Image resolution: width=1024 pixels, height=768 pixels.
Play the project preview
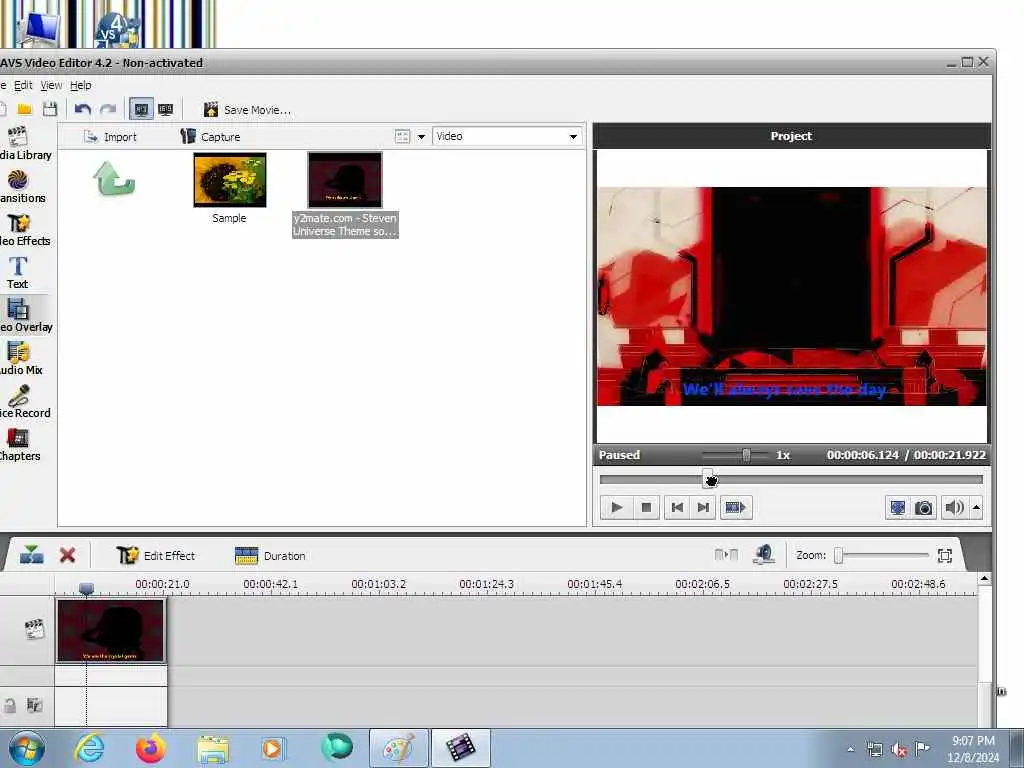click(x=616, y=507)
